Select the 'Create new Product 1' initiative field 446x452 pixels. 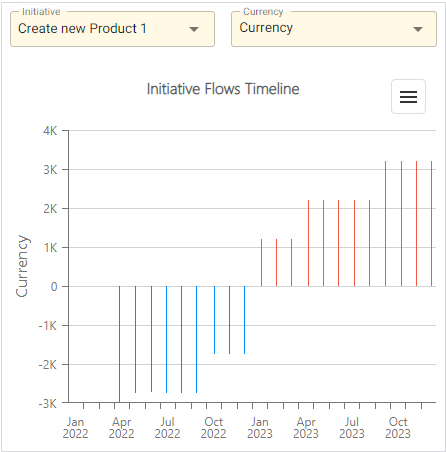coord(112,29)
